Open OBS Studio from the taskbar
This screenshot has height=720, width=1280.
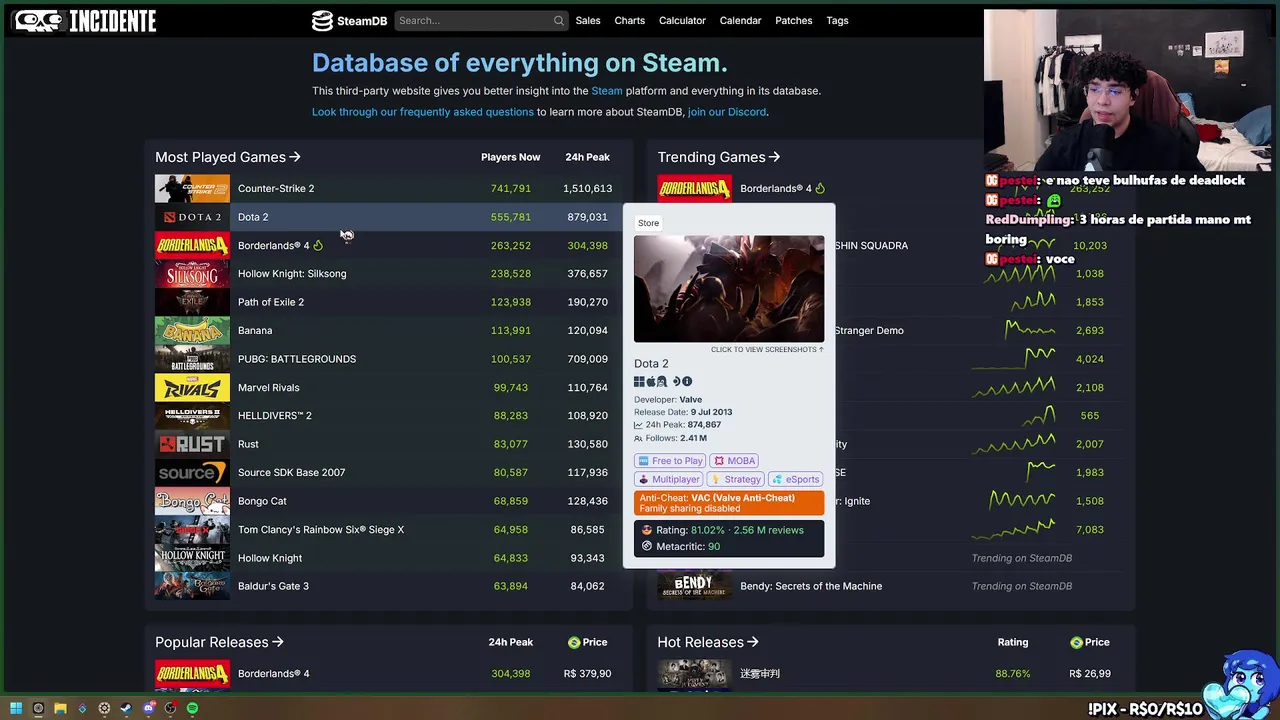tap(170, 708)
